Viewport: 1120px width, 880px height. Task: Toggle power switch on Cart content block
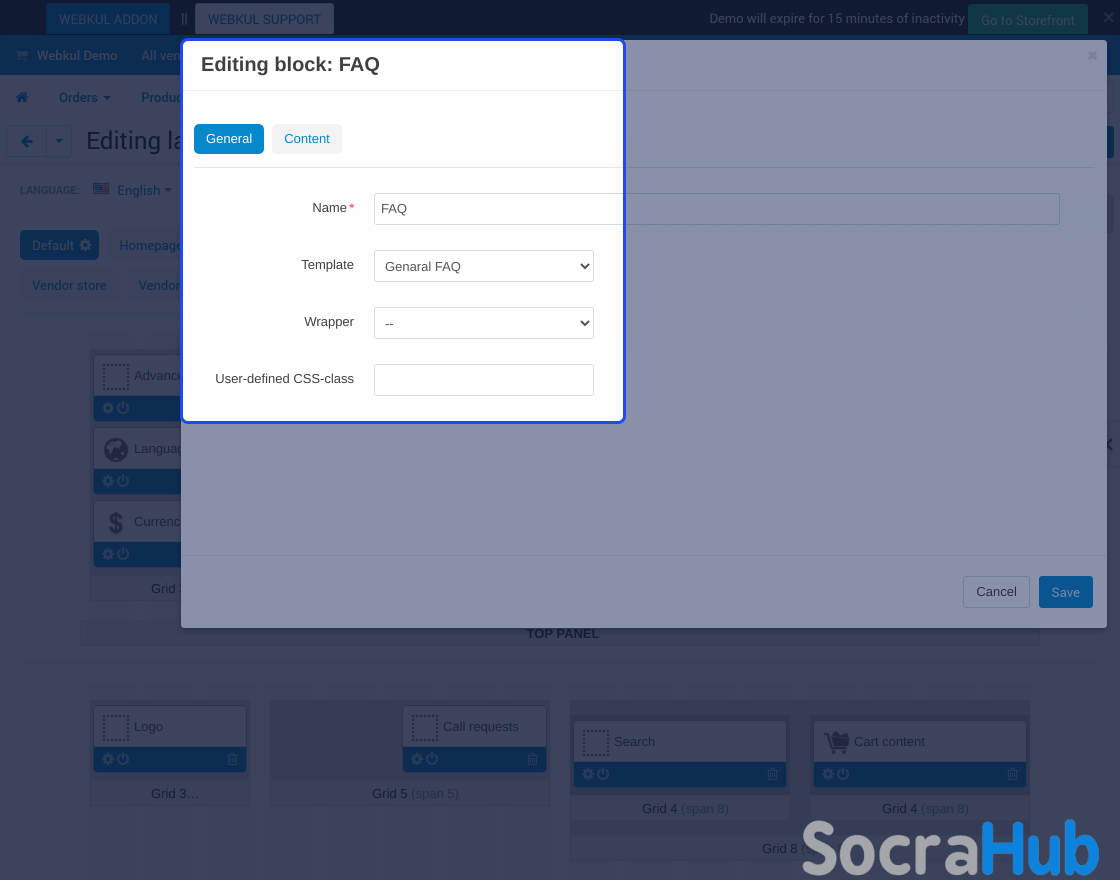tap(843, 774)
